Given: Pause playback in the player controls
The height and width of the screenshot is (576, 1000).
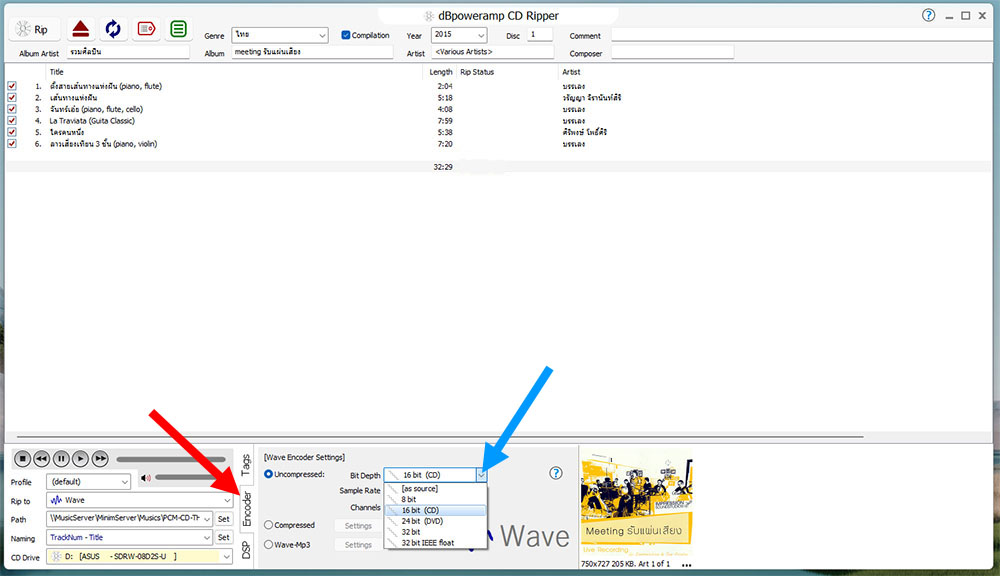Looking at the screenshot, I should [61, 458].
